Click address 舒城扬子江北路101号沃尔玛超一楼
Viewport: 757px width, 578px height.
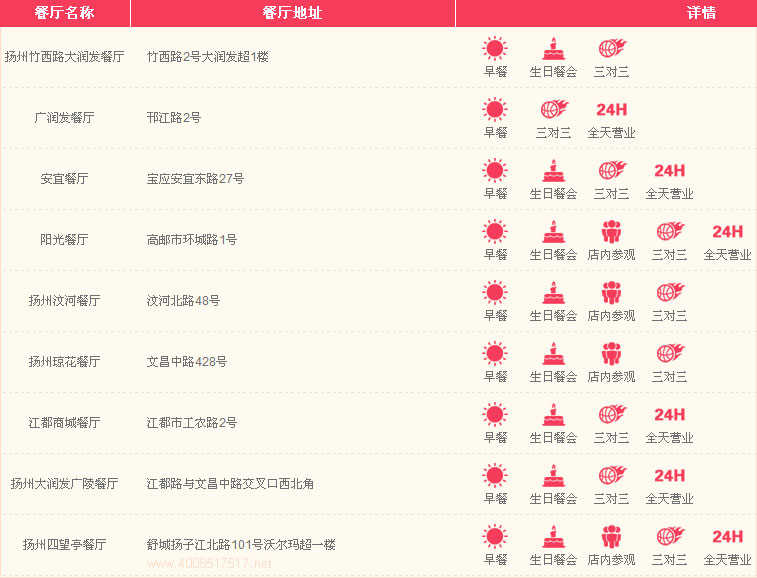click(241, 545)
